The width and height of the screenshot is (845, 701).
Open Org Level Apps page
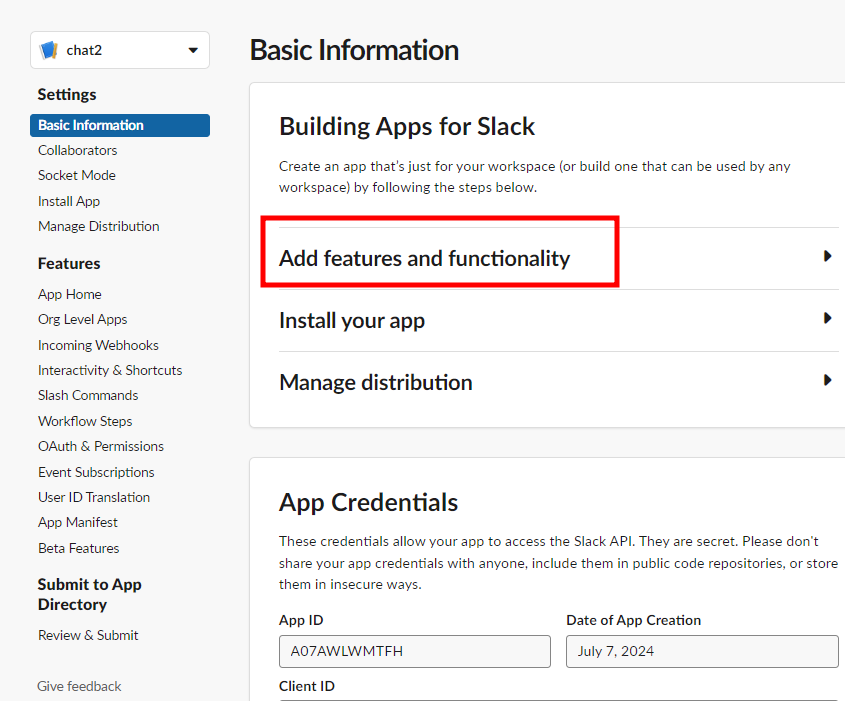82,320
